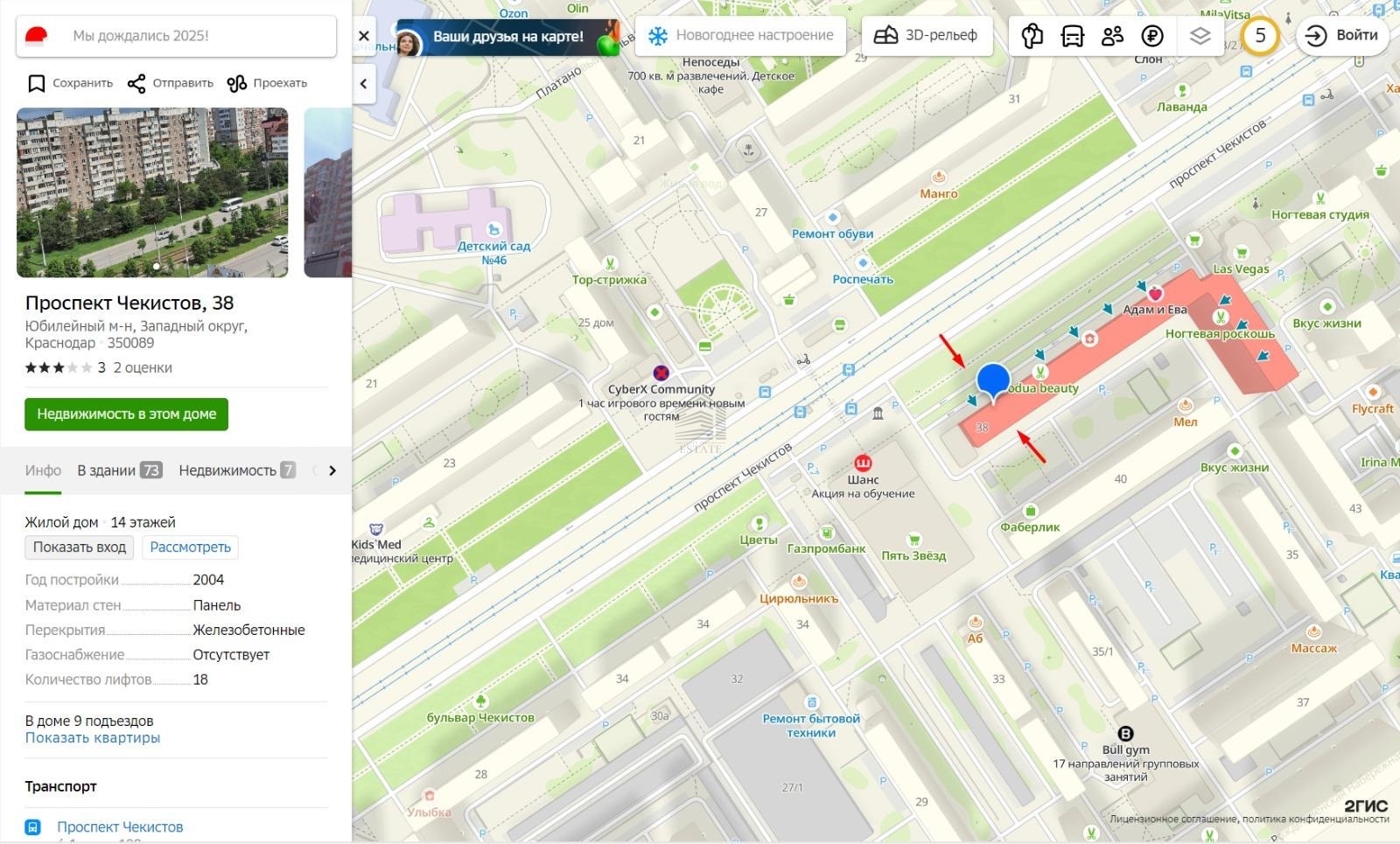Screen dimensions: 1400x844
Task: Open the ruble price layer icon
Action: (x=1152, y=36)
